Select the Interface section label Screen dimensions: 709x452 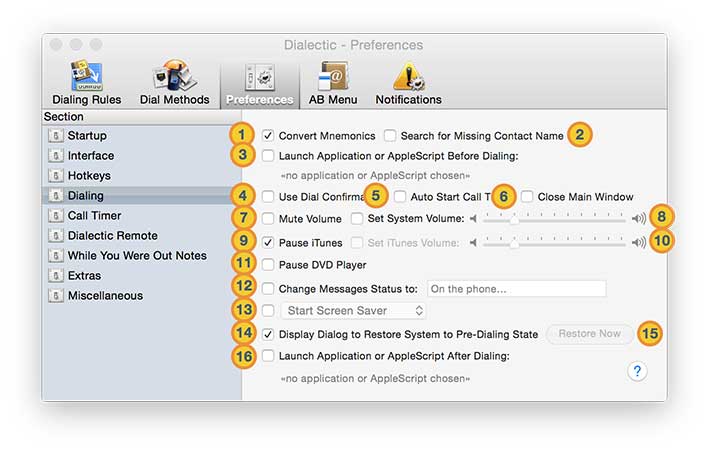[91, 155]
